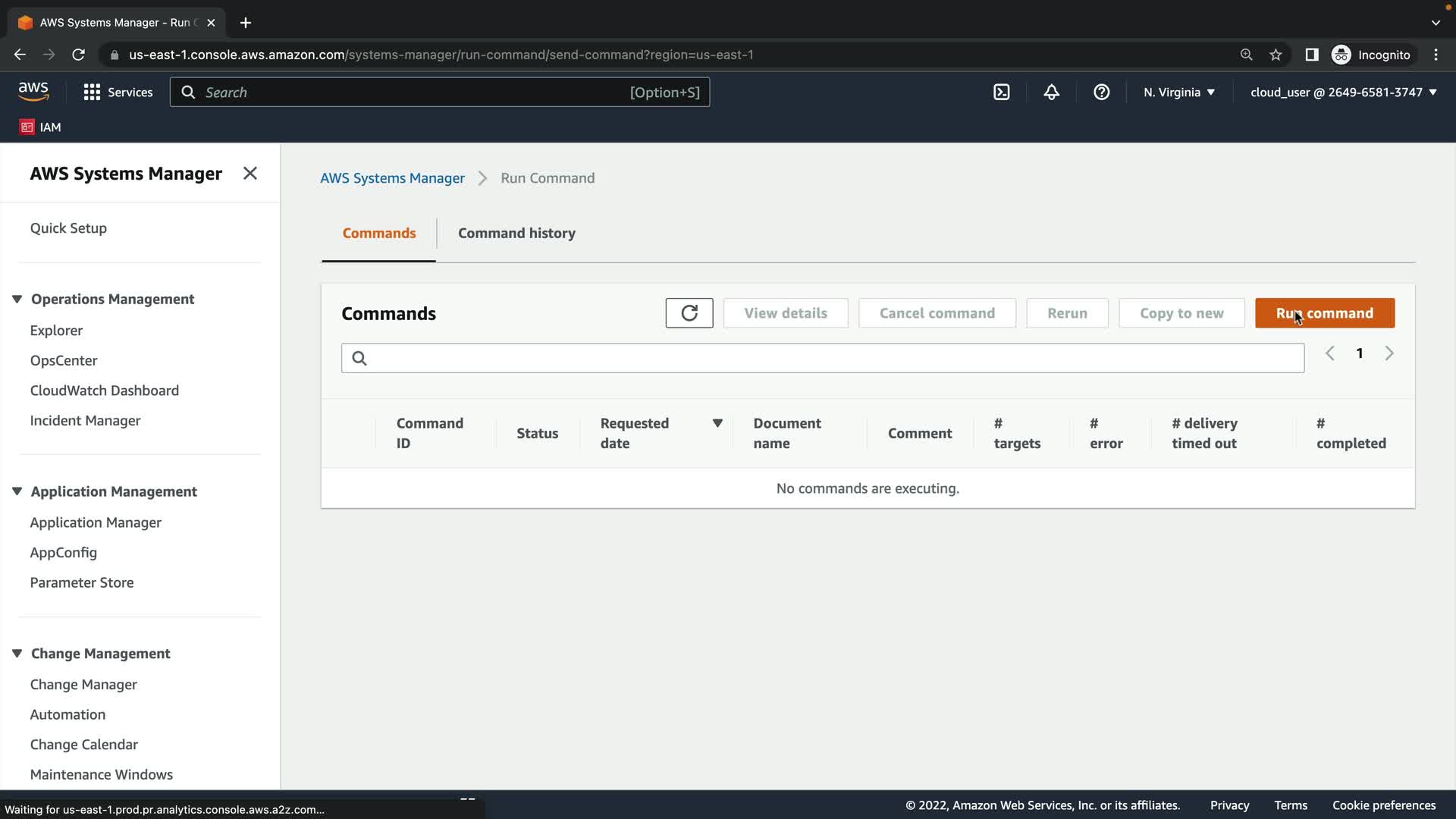Close the AWS Systems Manager sidebar

(x=249, y=174)
